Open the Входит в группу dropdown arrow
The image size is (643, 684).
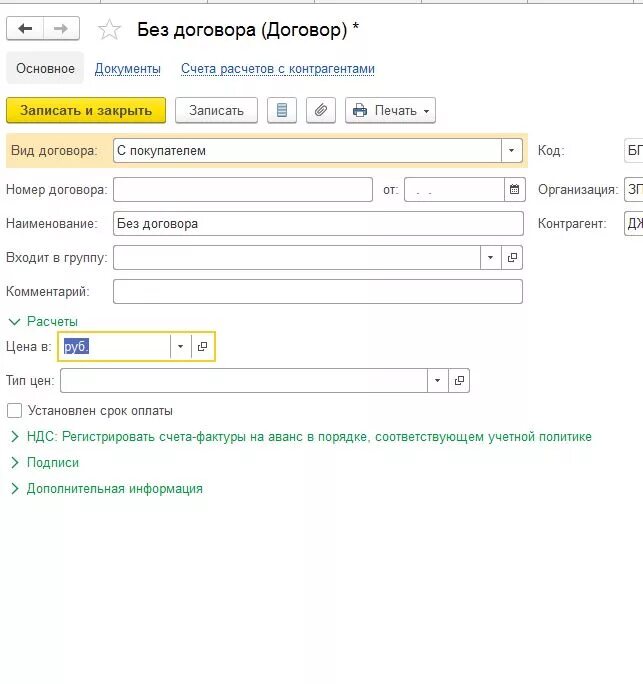pos(491,257)
